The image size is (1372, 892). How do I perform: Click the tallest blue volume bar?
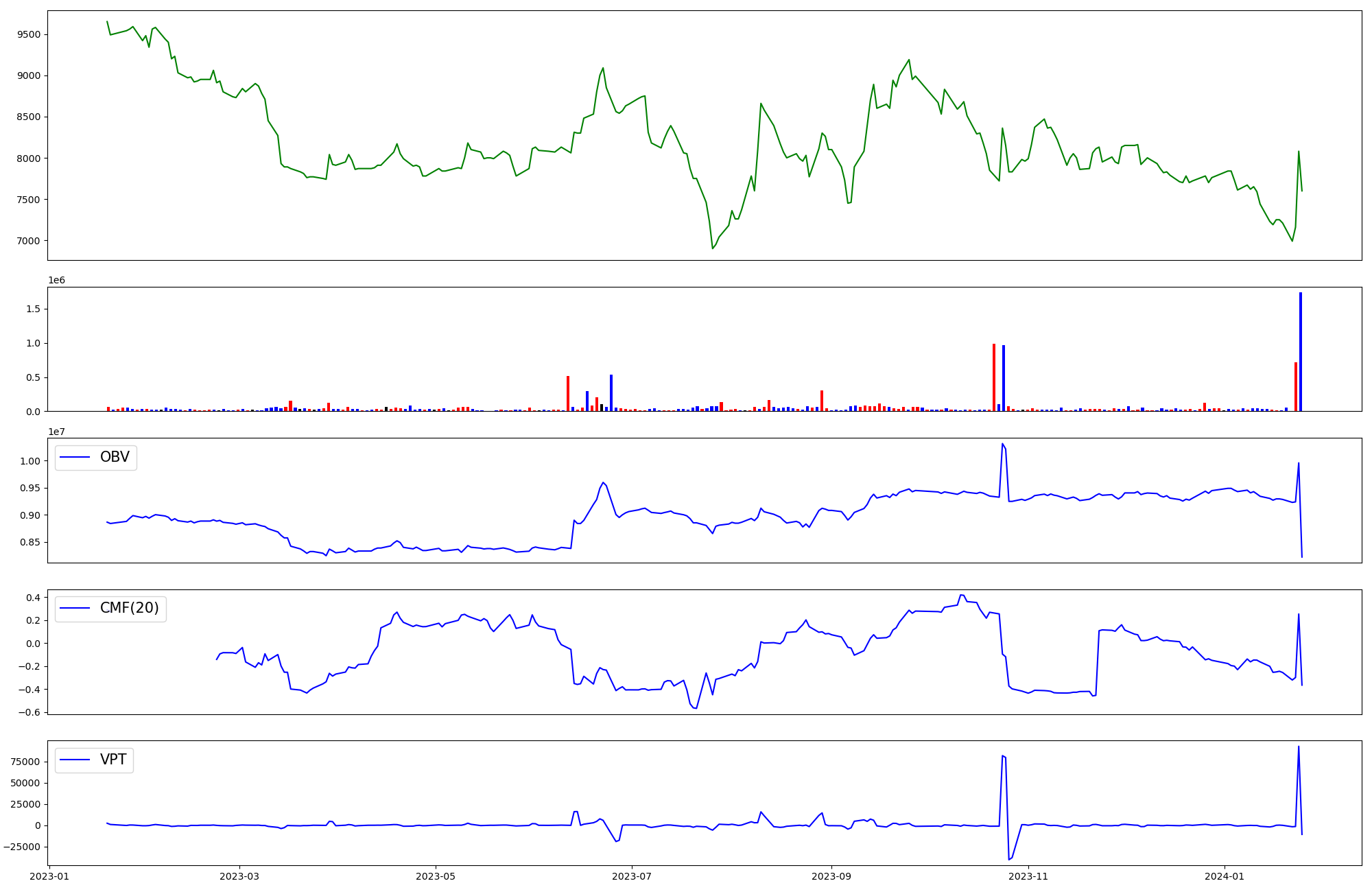(1300, 352)
